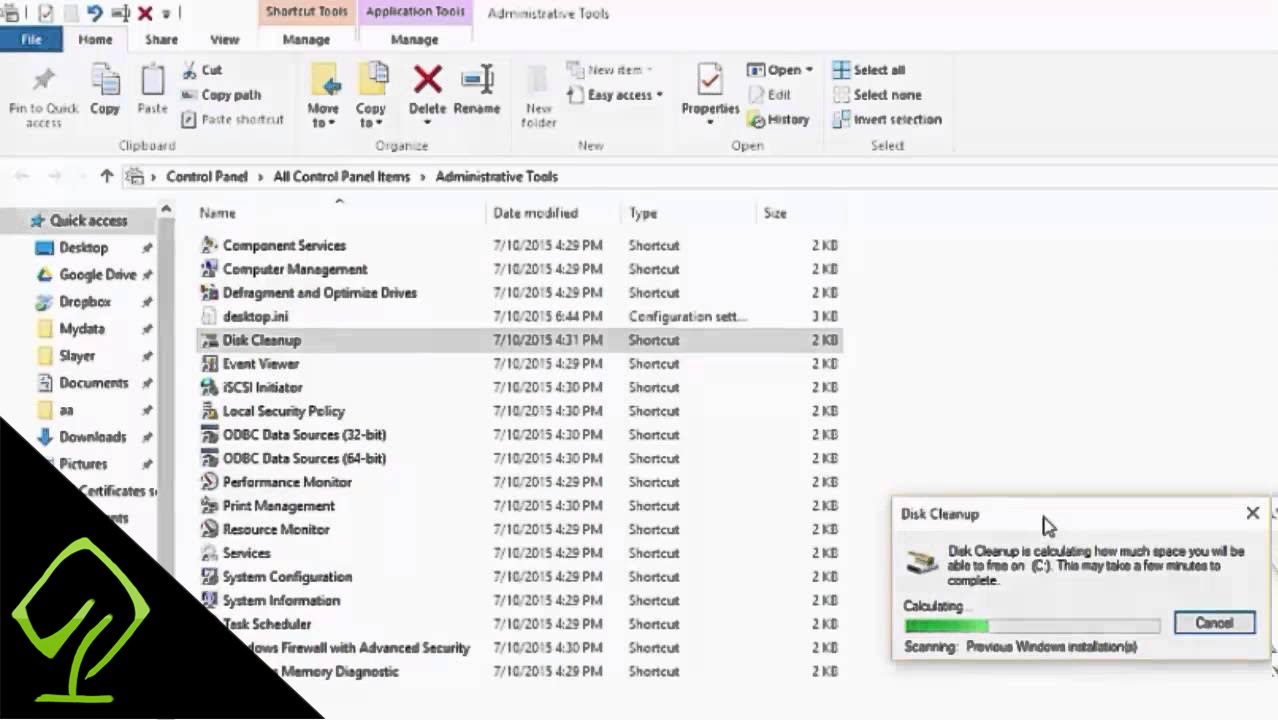This screenshot has width=1278, height=720.
Task: Select the Computer Management shortcut icon
Action: (209, 269)
